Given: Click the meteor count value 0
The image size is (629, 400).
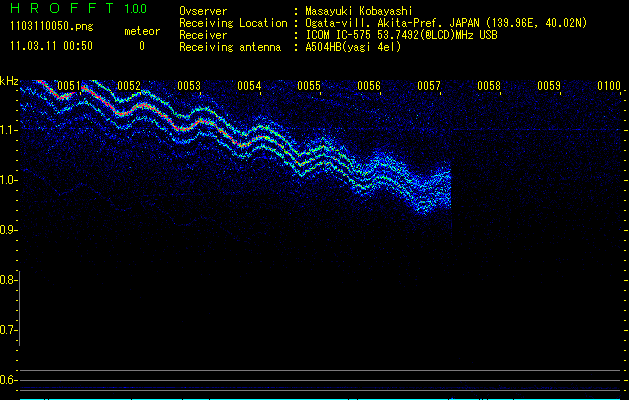Looking at the screenshot, I should 142,46.
